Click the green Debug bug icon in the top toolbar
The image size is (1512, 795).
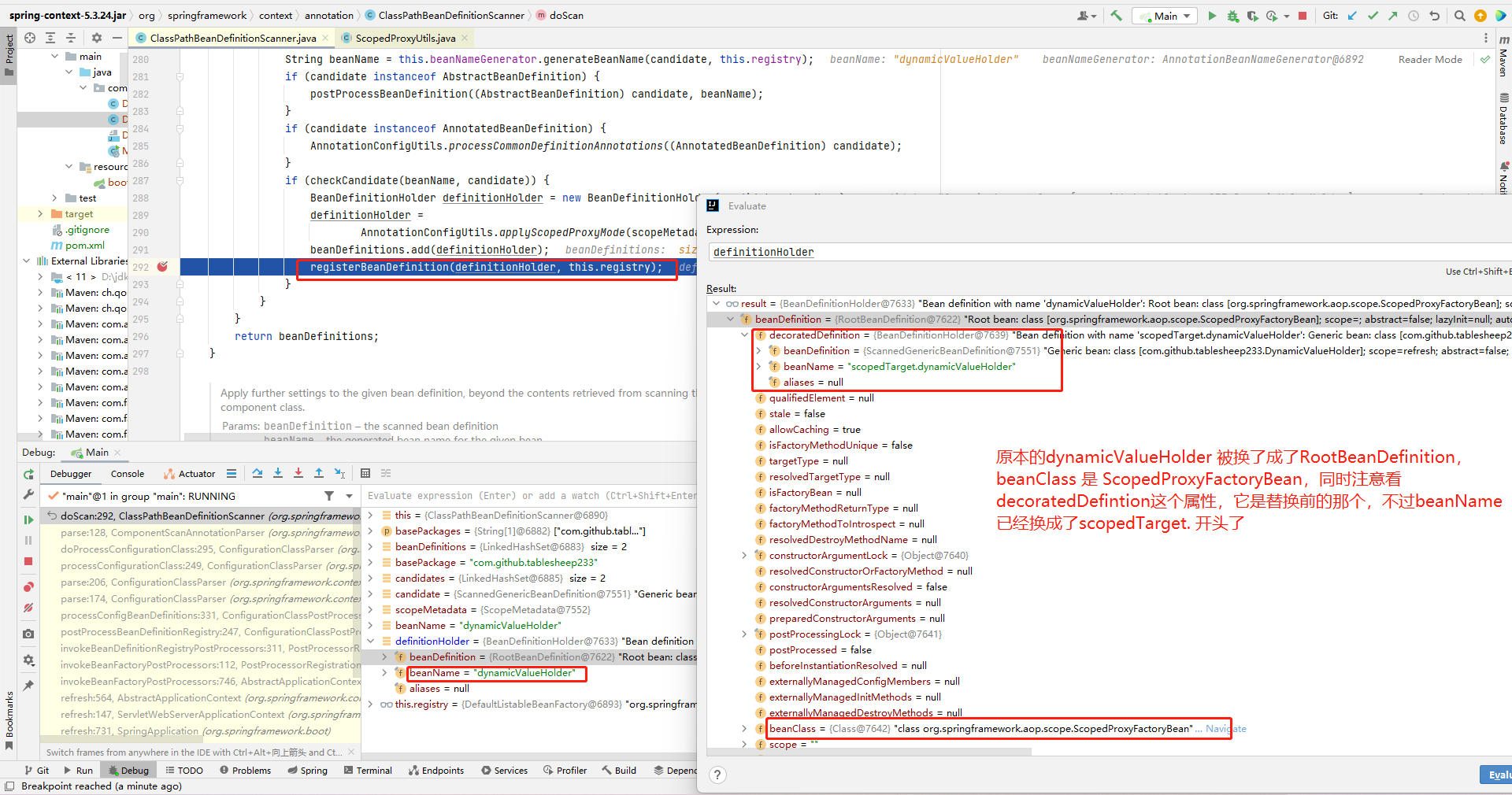(1232, 16)
